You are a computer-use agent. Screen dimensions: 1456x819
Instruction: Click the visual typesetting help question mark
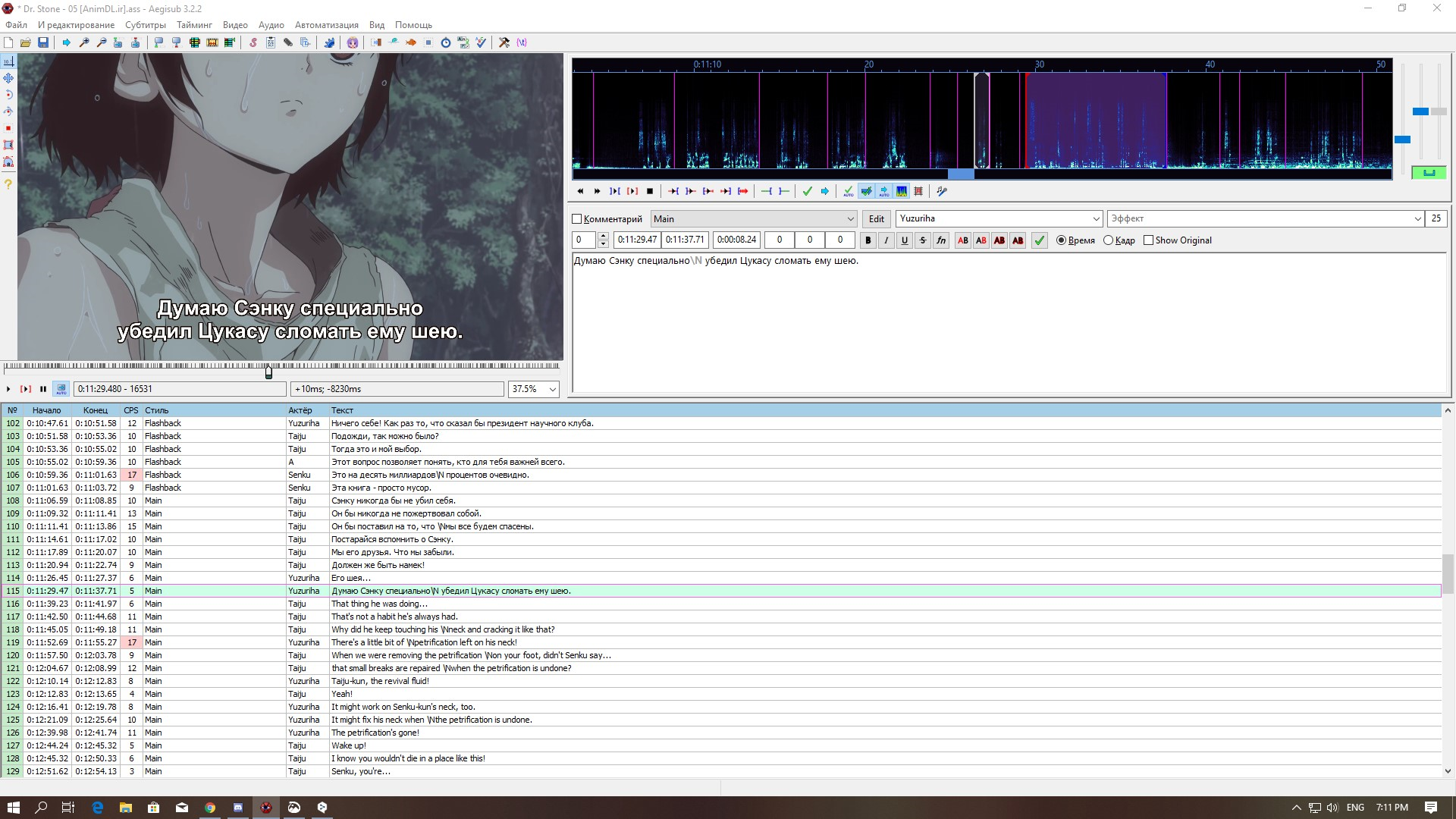tap(8, 184)
